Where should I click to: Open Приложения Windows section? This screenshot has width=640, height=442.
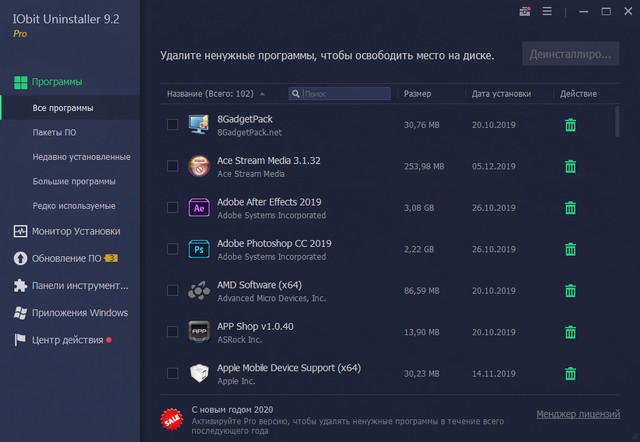click(80, 313)
